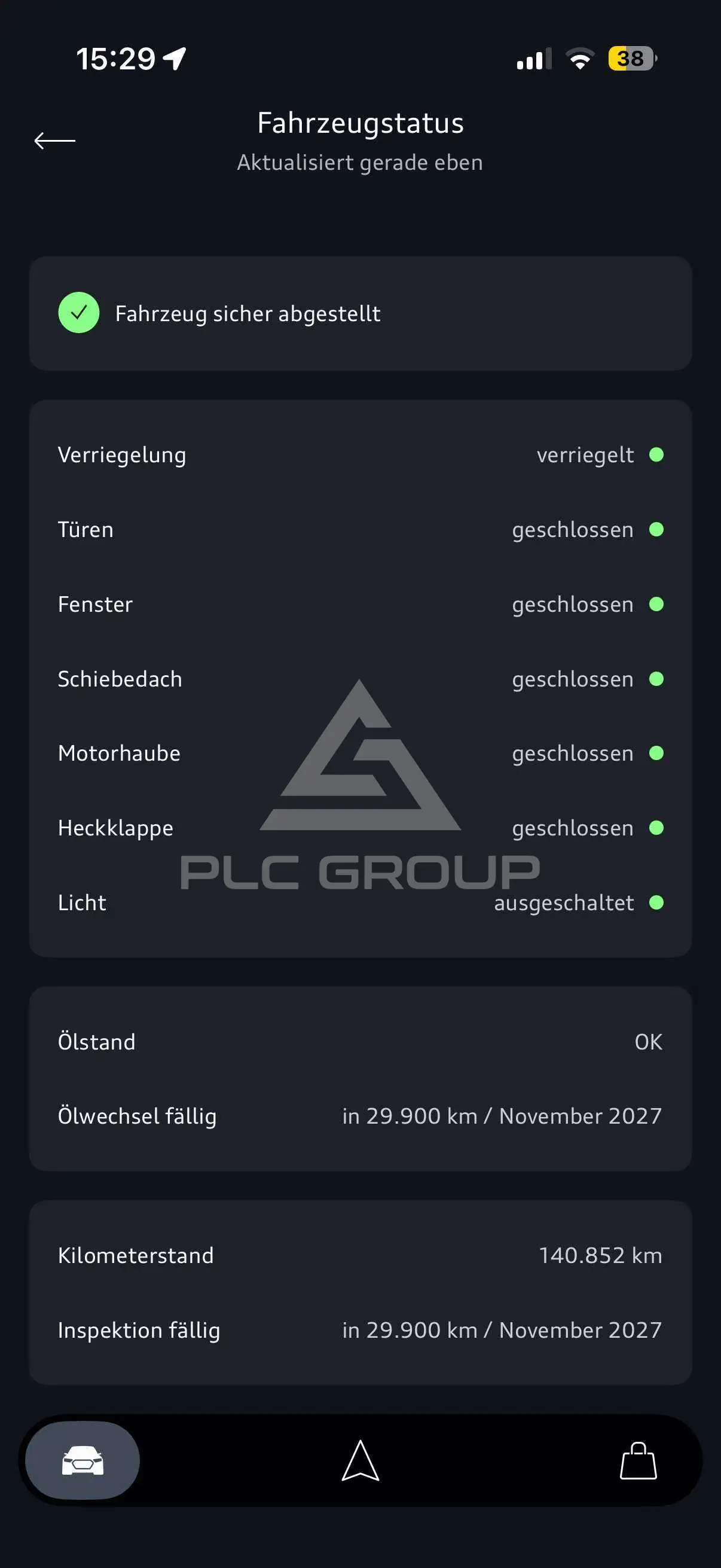Tap the green dot next to verriegelt
The height and width of the screenshot is (1568, 721).
click(656, 454)
